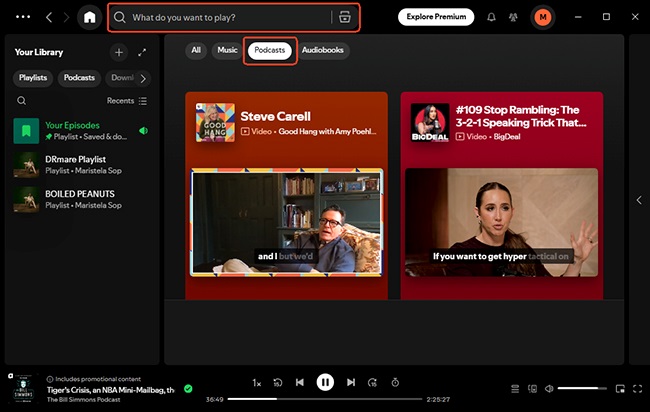Click the green saved checkmark for the episode
The width and height of the screenshot is (650, 412).
pyautogui.click(x=188, y=389)
